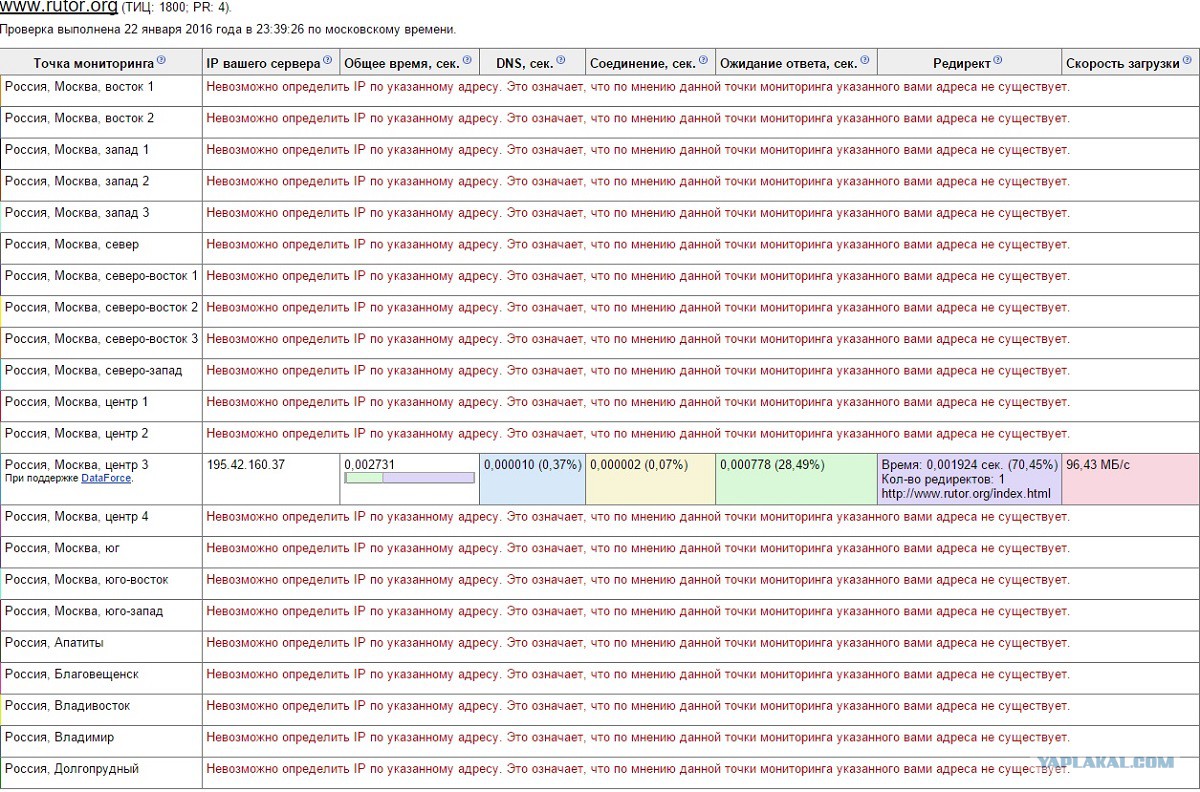Click the Точка мониторинга column header
Image resolution: width=1200 pixels, height=792 pixels.
[x=101, y=62]
